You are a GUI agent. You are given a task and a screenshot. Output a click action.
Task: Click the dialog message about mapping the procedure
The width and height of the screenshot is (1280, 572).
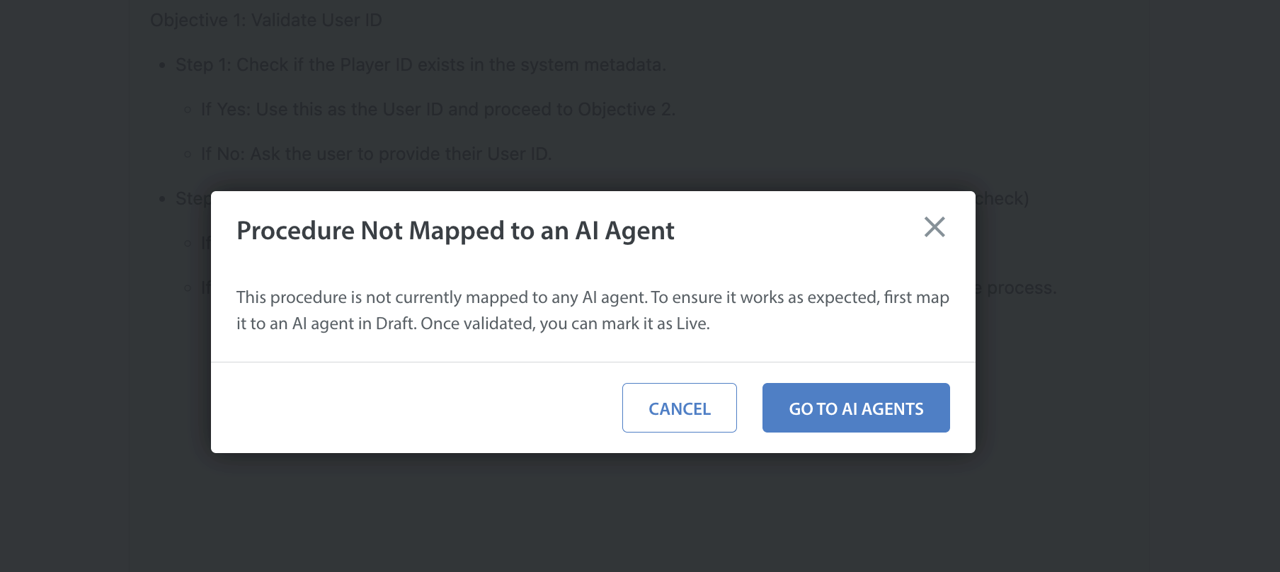[x=592, y=311]
